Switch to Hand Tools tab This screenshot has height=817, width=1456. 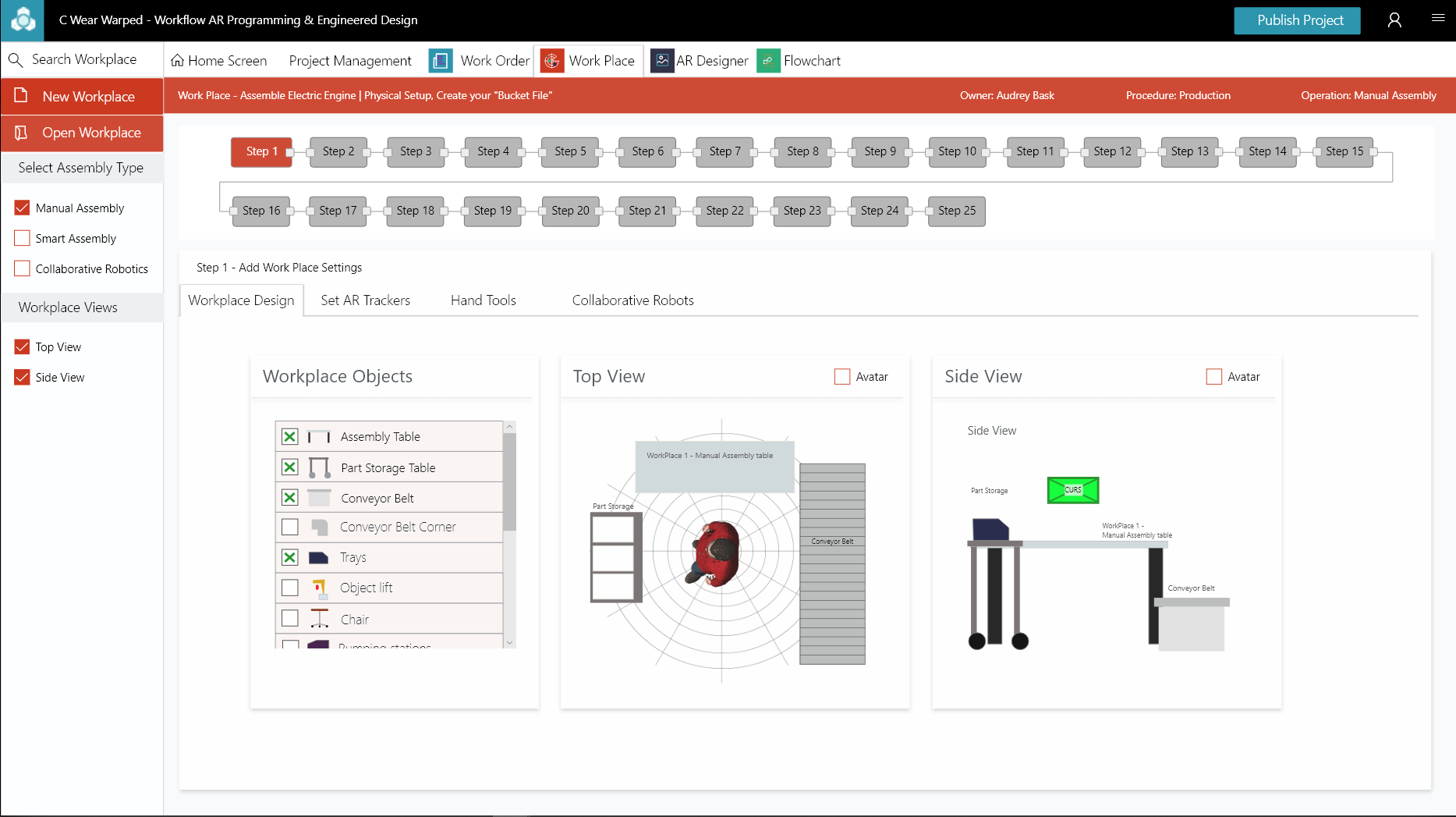tap(484, 300)
